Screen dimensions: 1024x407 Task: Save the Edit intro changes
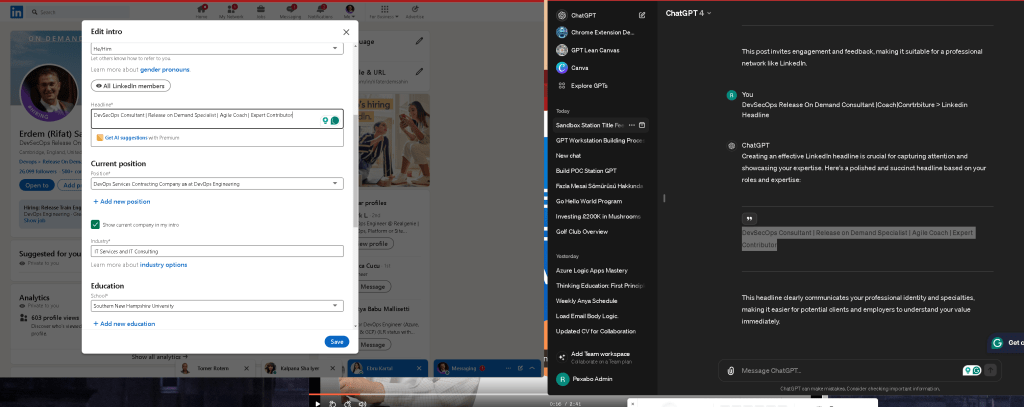(337, 342)
